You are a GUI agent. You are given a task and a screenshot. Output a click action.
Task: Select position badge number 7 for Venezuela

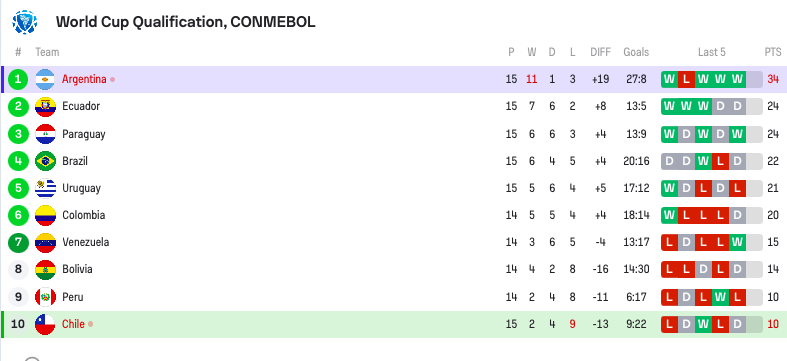[19, 243]
